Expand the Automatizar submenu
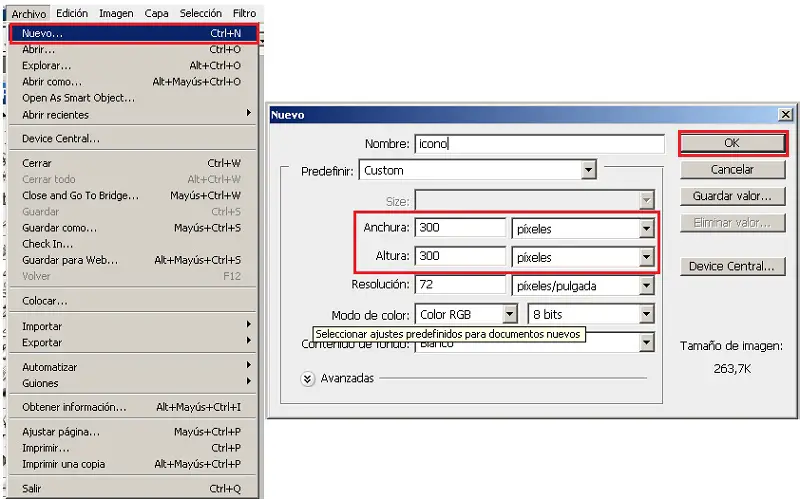This screenshot has width=800, height=499. 133,367
